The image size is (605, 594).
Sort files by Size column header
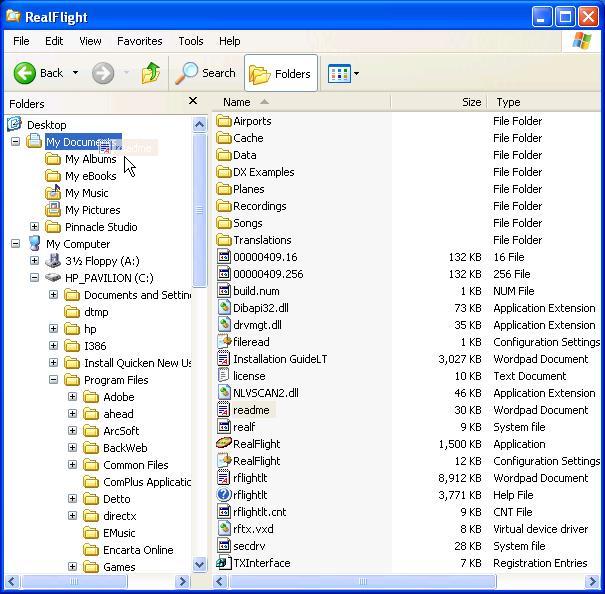point(439,102)
